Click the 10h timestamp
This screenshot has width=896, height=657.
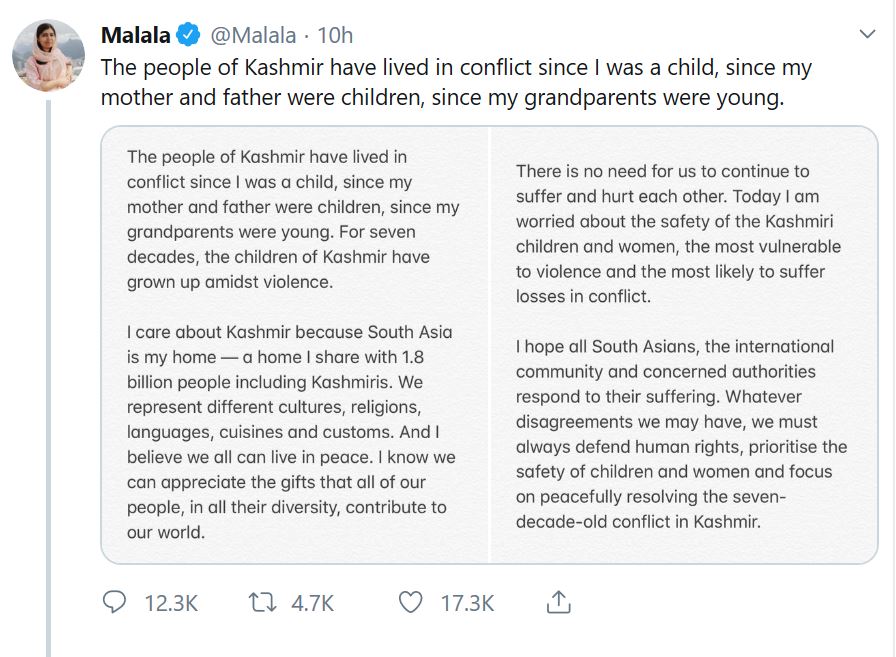335,36
